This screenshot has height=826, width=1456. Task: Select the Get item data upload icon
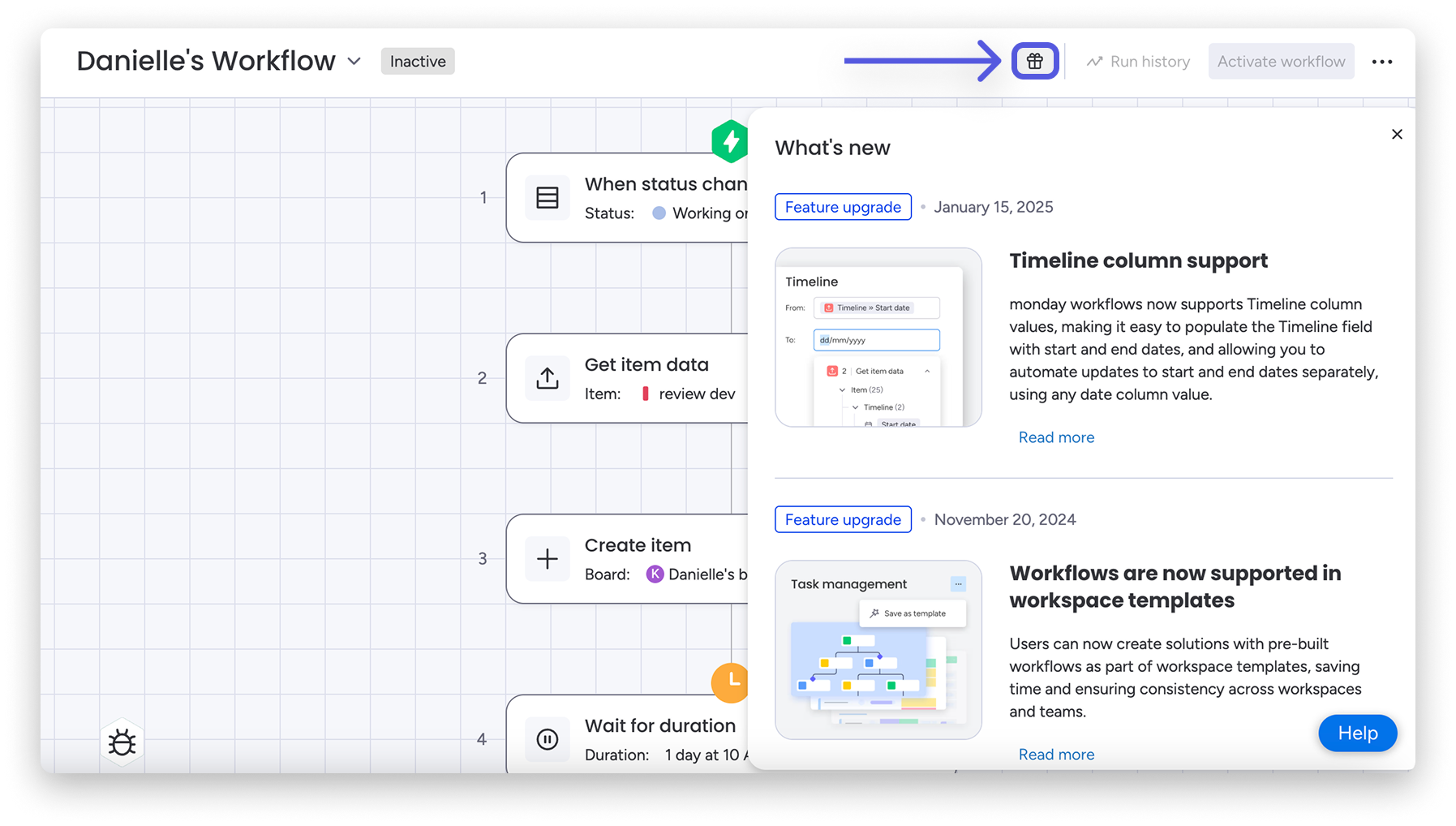point(548,378)
